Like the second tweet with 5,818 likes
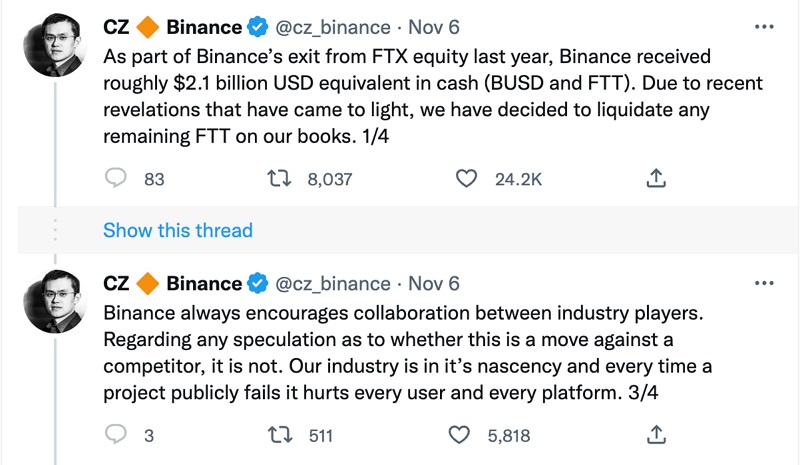The image size is (800, 465). (x=460, y=435)
